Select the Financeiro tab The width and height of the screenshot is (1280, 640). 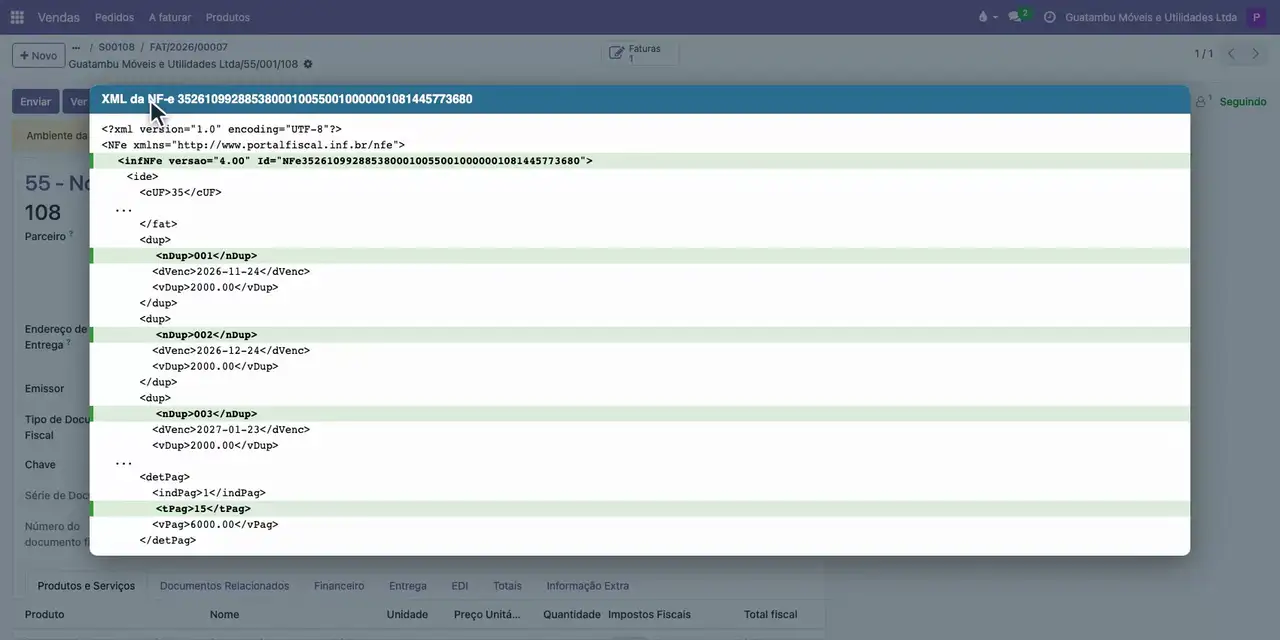pyautogui.click(x=339, y=586)
